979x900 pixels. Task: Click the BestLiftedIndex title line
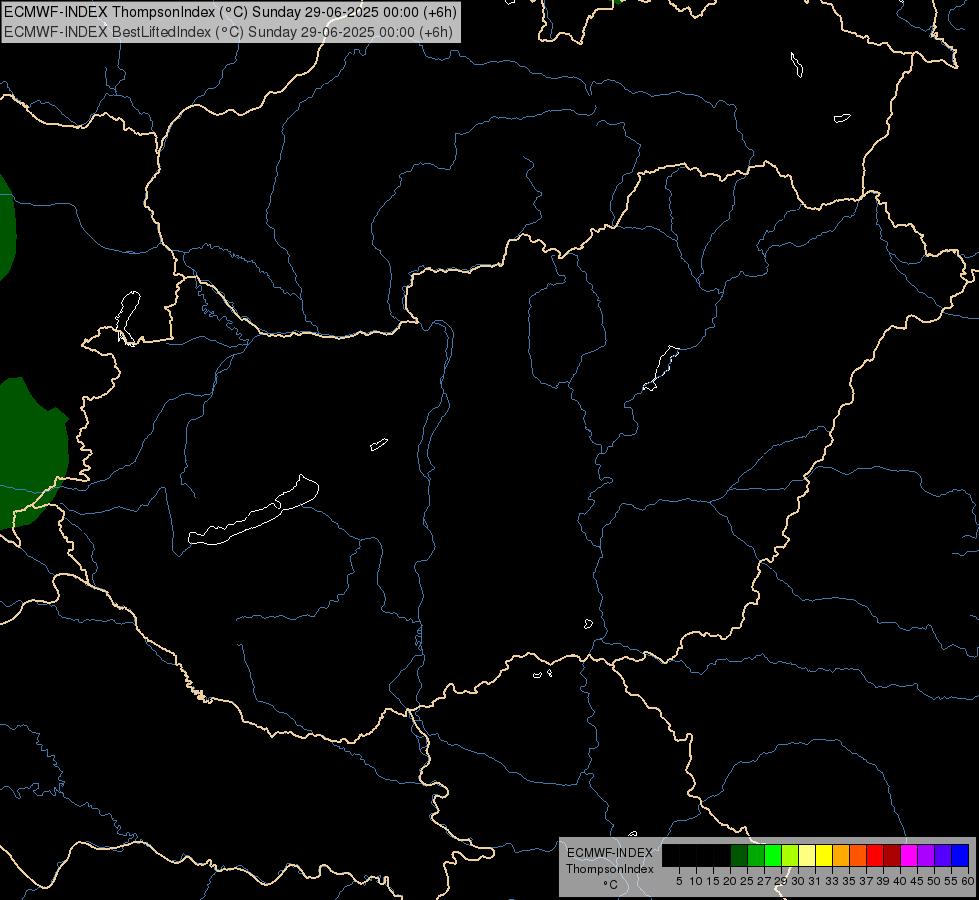click(229, 32)
